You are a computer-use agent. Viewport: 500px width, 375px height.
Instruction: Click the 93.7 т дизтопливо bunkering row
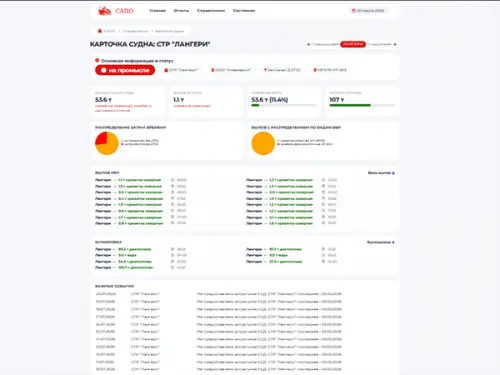(x=291, y=249)
